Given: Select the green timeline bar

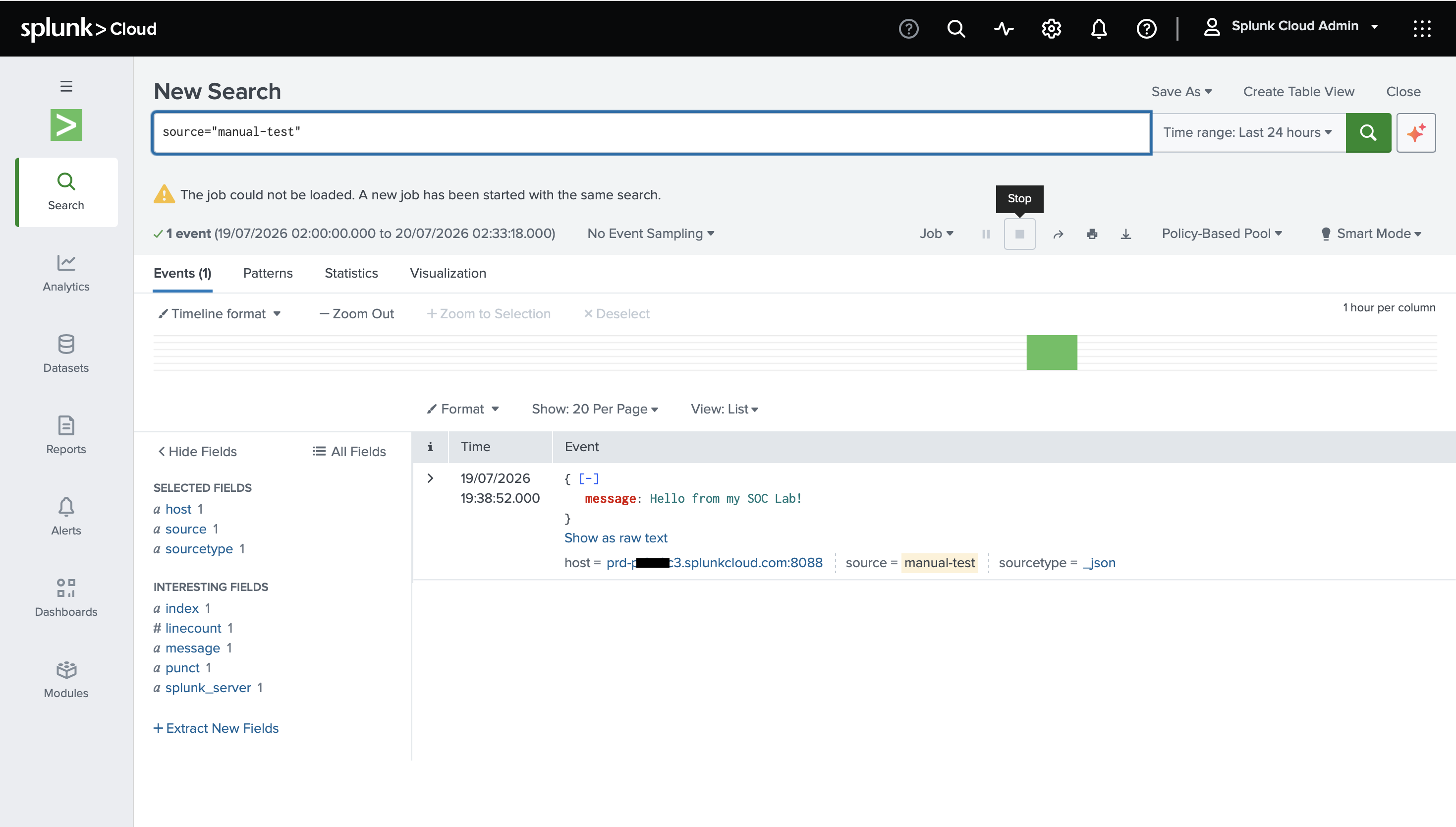Looking at the screenshot, I should [x=1052, y=353].
